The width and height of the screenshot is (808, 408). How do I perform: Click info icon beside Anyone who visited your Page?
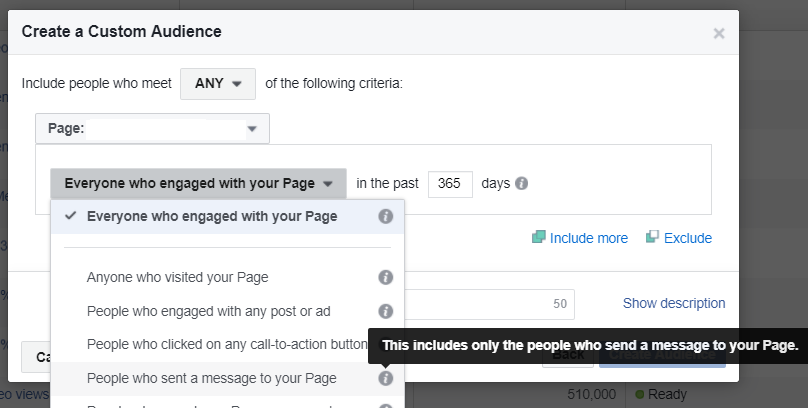(x=385, y=277)
